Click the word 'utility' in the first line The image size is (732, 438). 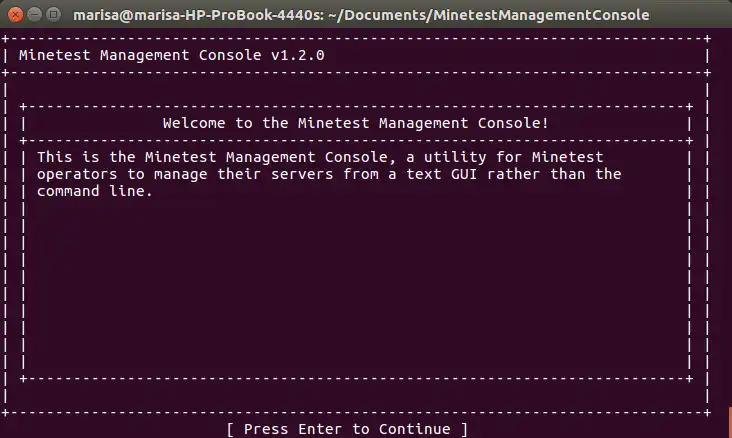click(455, 157)
